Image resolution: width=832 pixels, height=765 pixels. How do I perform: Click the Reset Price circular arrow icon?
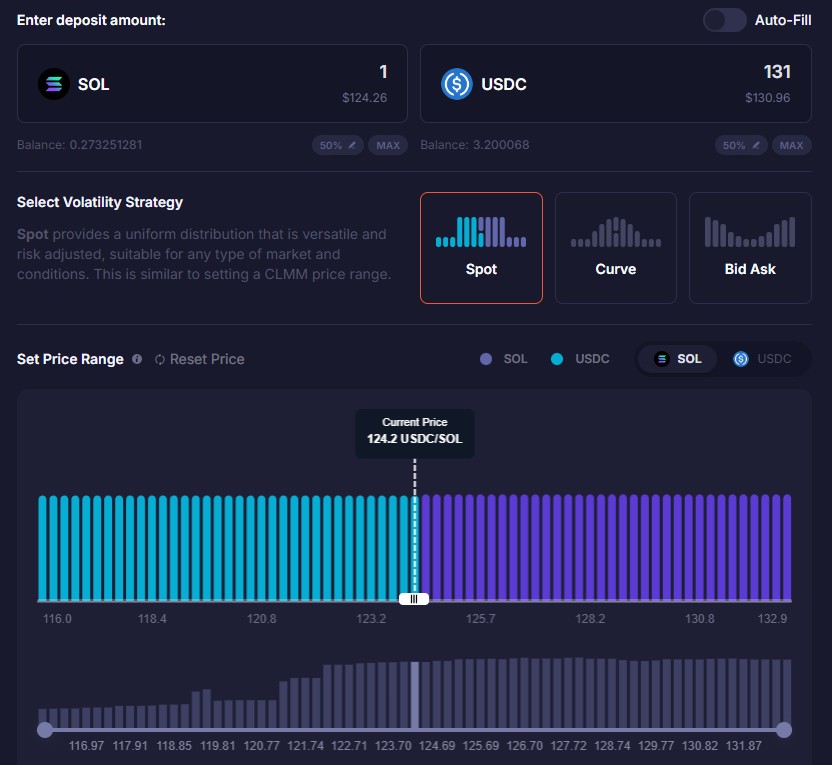[x=160, y=359]
